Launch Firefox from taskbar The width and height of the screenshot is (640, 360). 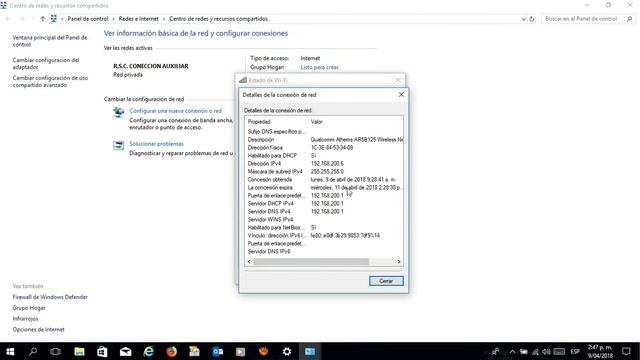(171, 351)
